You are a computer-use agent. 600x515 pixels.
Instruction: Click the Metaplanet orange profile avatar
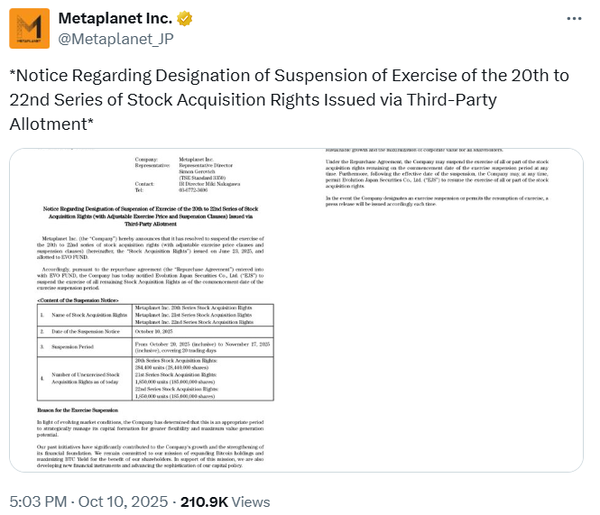[30, 29]
